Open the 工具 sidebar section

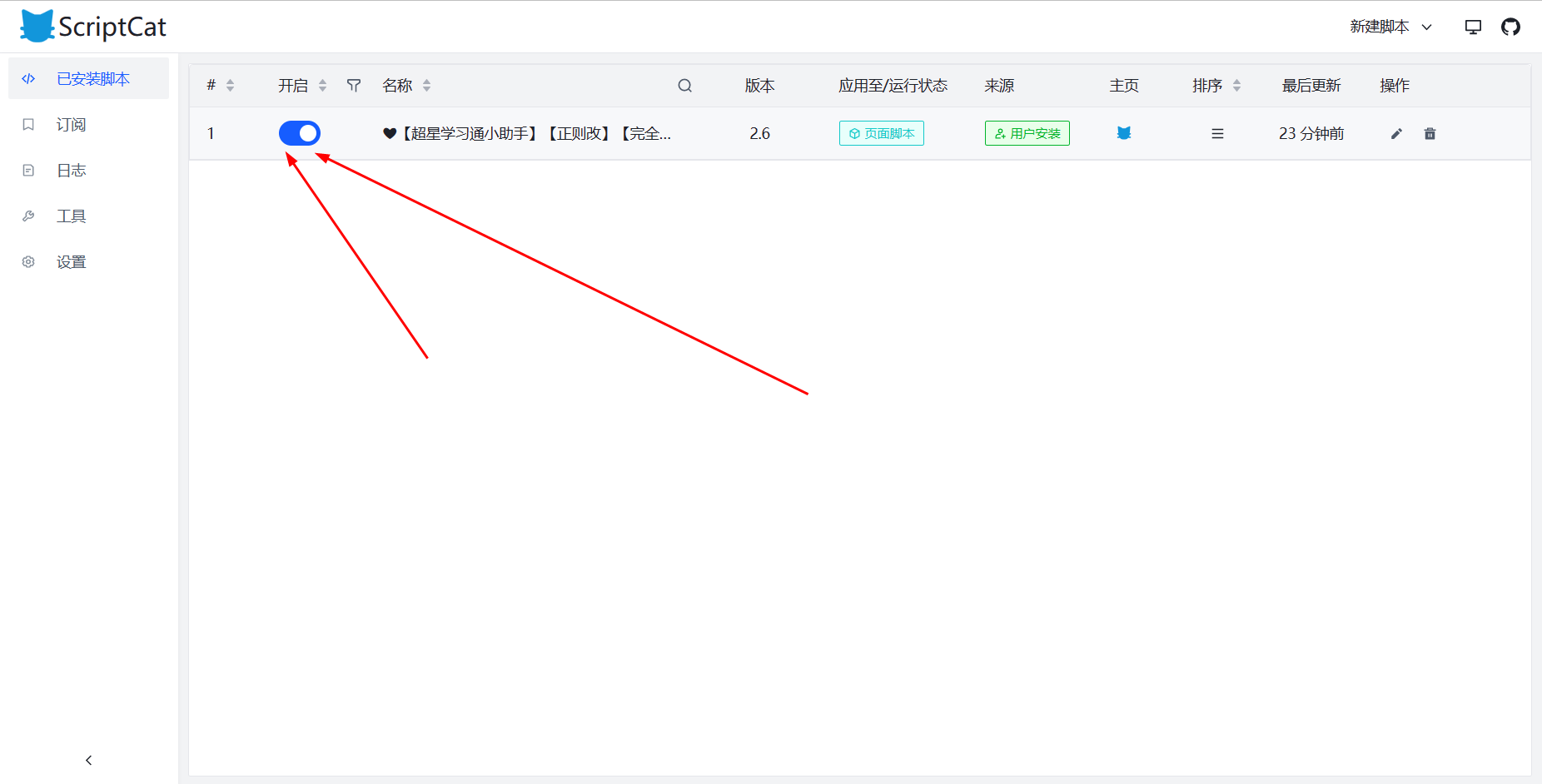pos(88,216)
